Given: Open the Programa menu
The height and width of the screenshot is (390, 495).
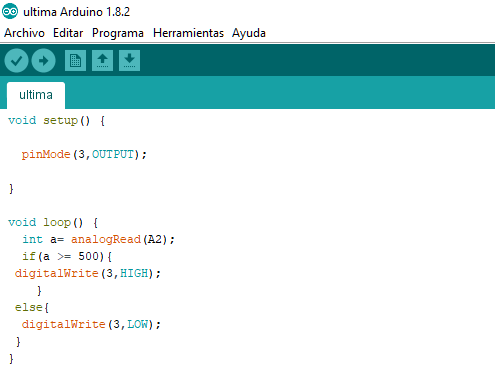Looking at the screenshot, I should (118, 33).
